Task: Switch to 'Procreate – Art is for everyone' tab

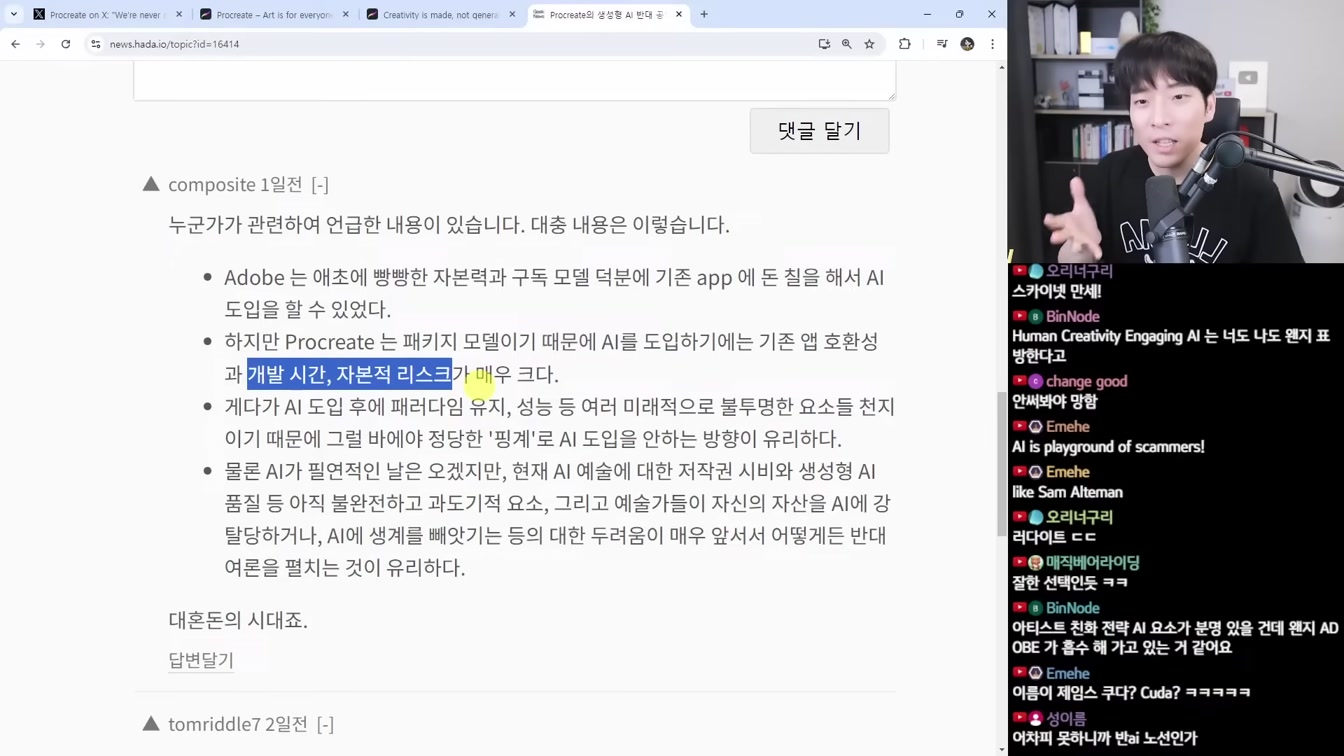Action: 274,15
